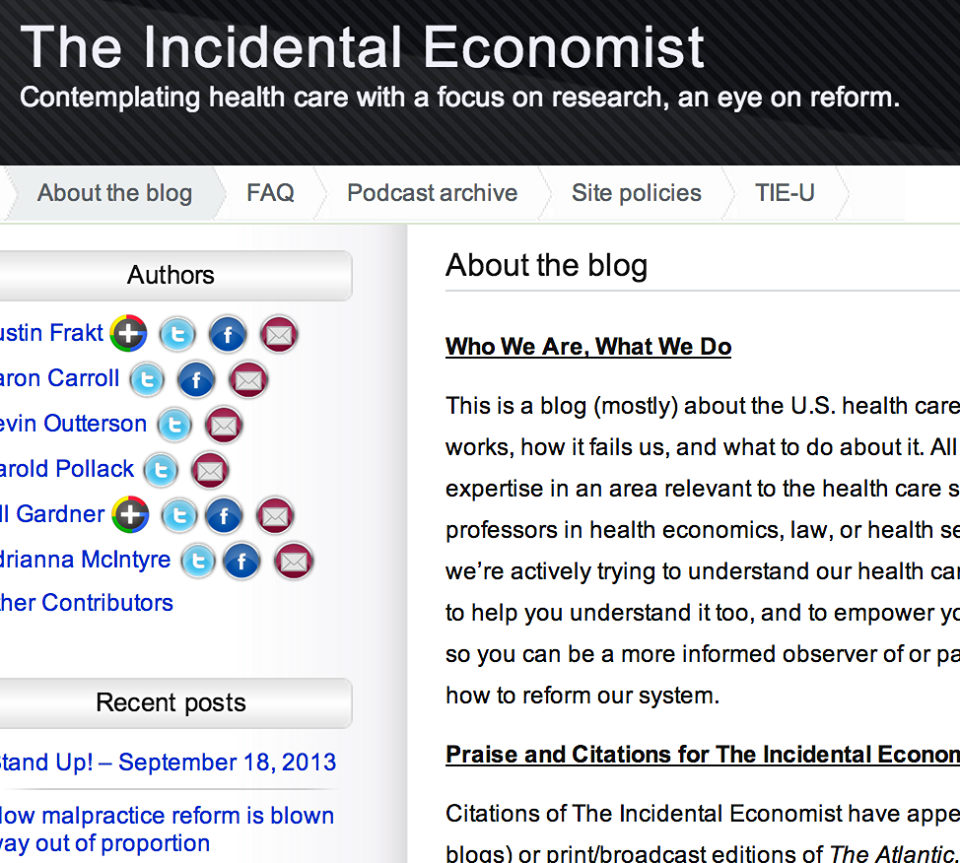The image size is (960, 863).
Task: Click Austin Frakt's Twitter icon
Action: (x=178, y=334)
